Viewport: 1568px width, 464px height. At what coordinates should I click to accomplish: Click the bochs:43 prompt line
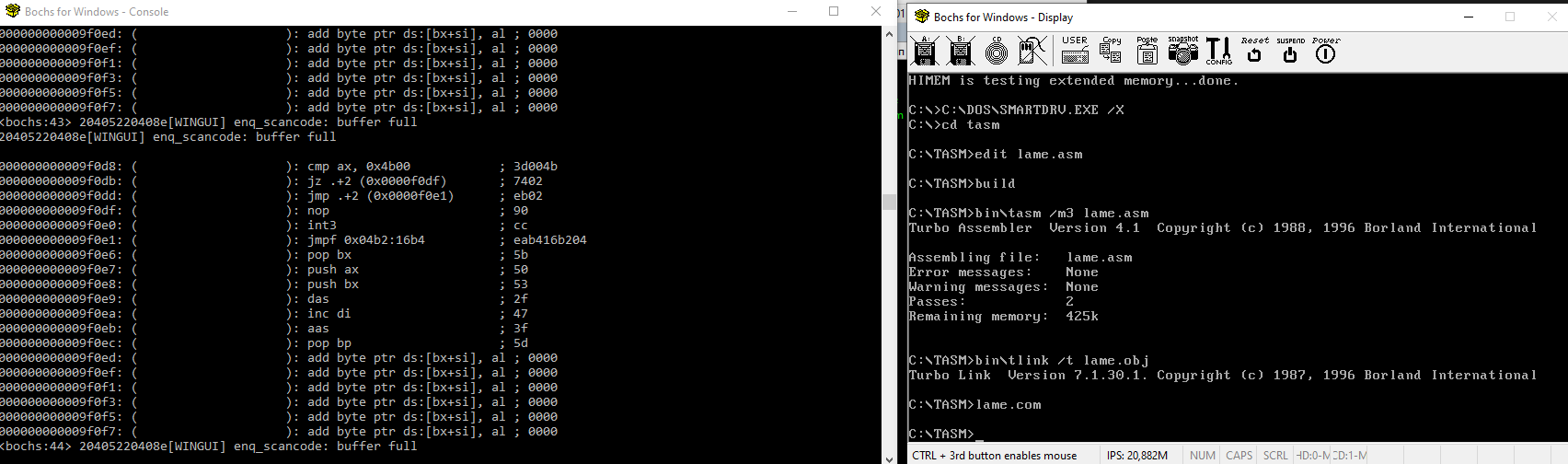pyautogui.click(x=209, y=122)
